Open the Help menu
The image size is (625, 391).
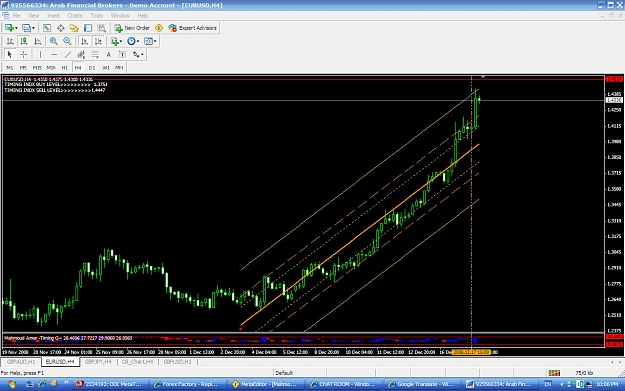[x=143, y=16]
